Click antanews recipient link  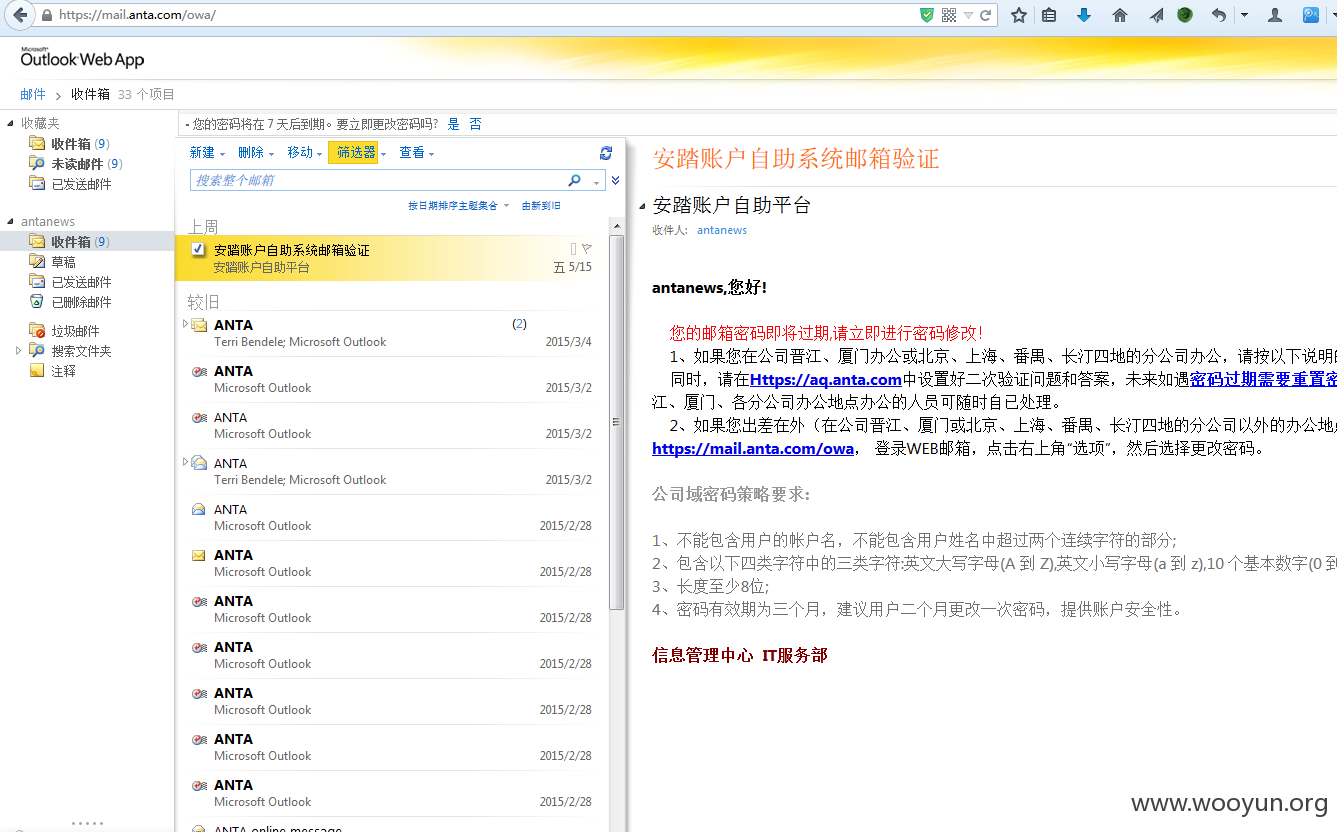pos(722,230)
